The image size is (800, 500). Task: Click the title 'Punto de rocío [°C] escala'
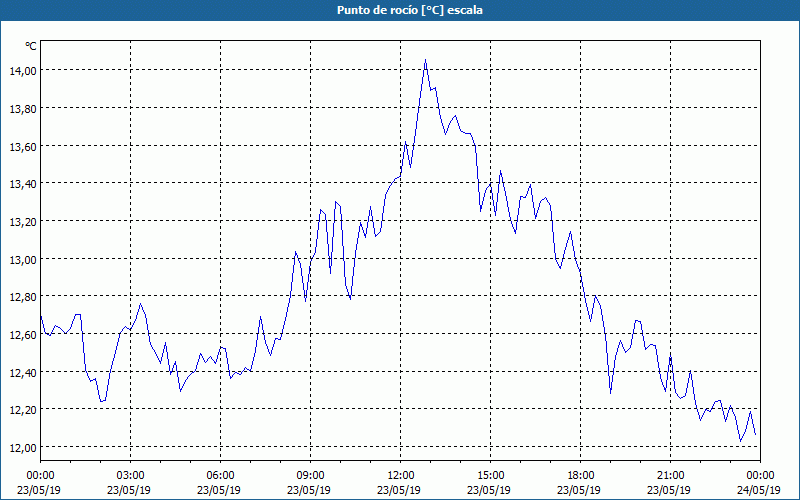click(410, 10)
